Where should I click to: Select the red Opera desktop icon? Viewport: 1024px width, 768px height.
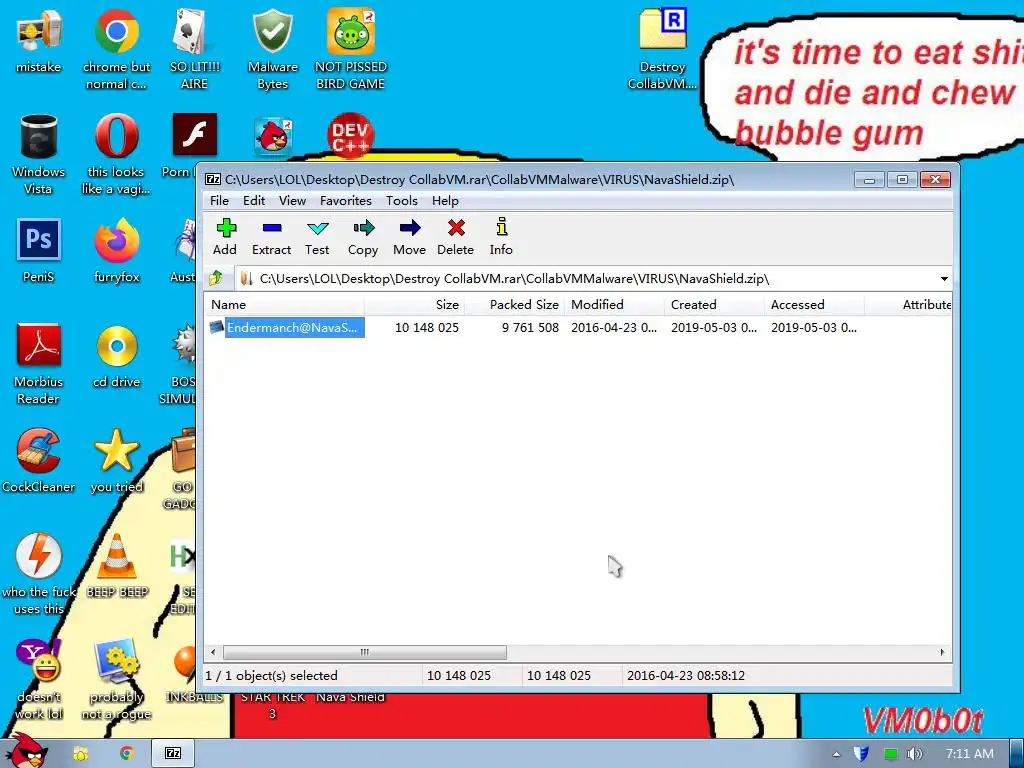point(116,154)
